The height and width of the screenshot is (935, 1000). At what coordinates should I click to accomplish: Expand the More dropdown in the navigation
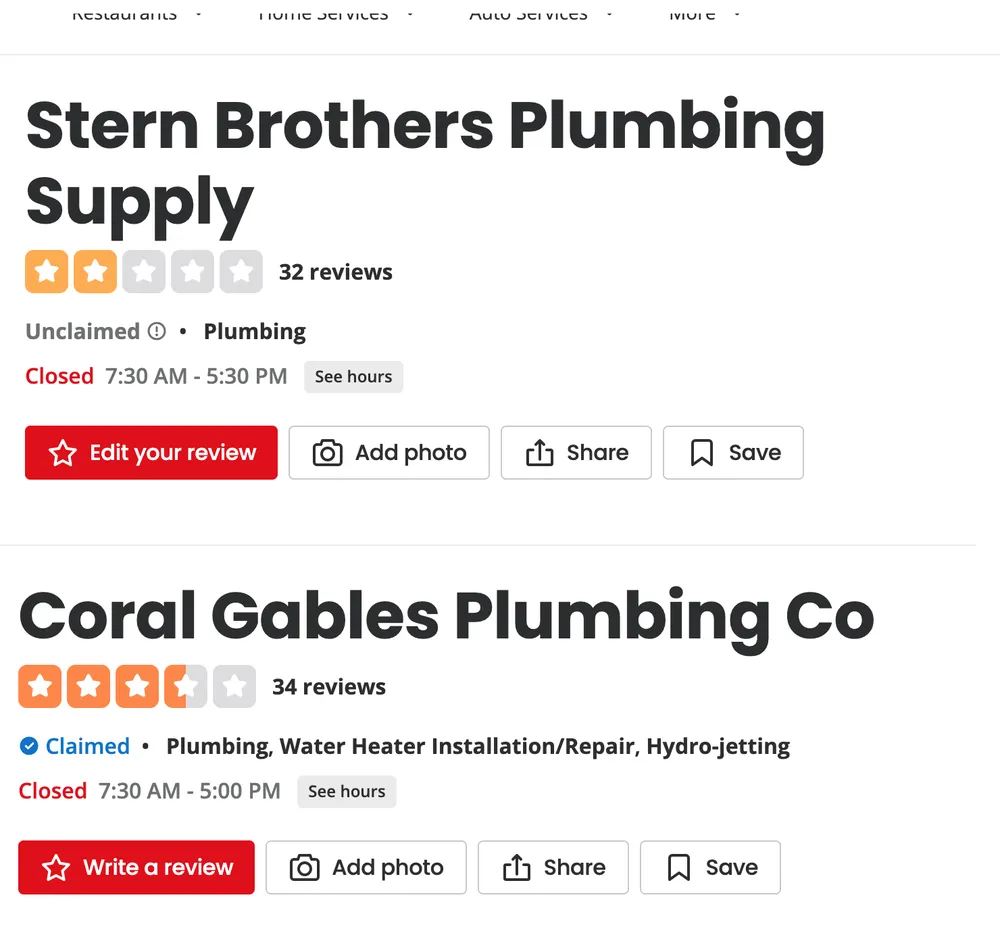[x=736, y=15]
